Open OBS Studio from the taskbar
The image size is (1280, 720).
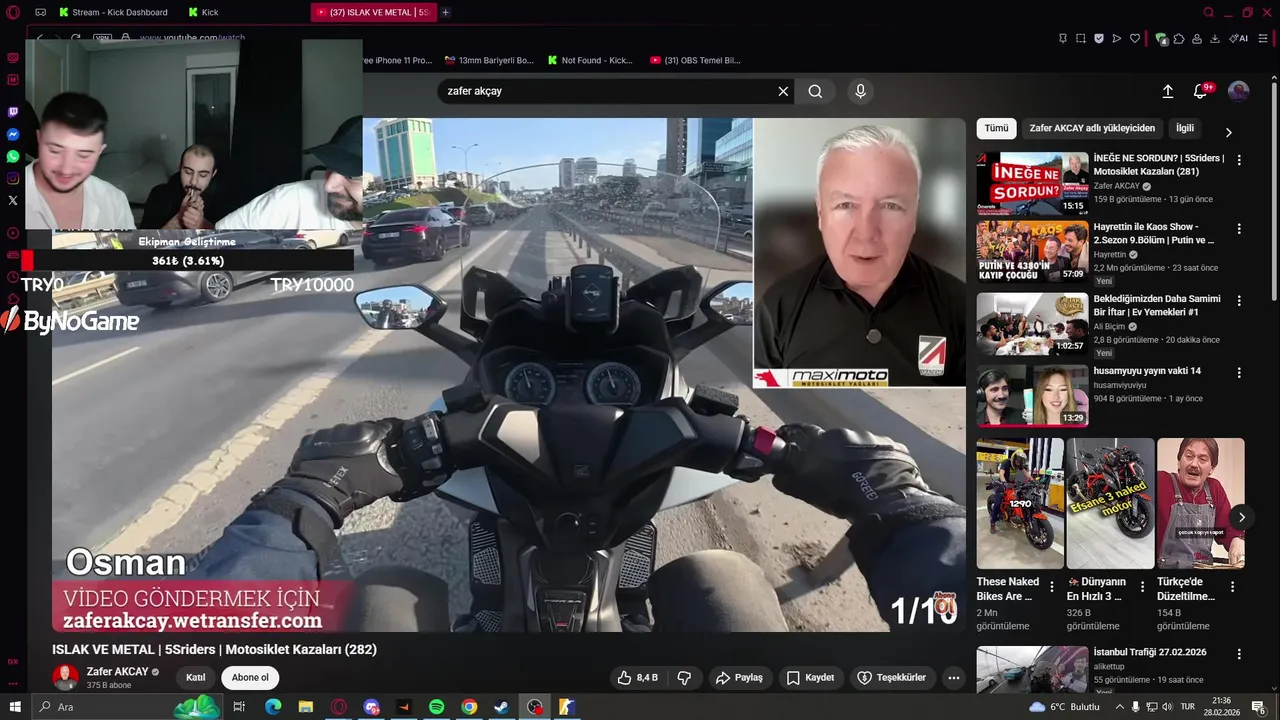click(535, 707)
